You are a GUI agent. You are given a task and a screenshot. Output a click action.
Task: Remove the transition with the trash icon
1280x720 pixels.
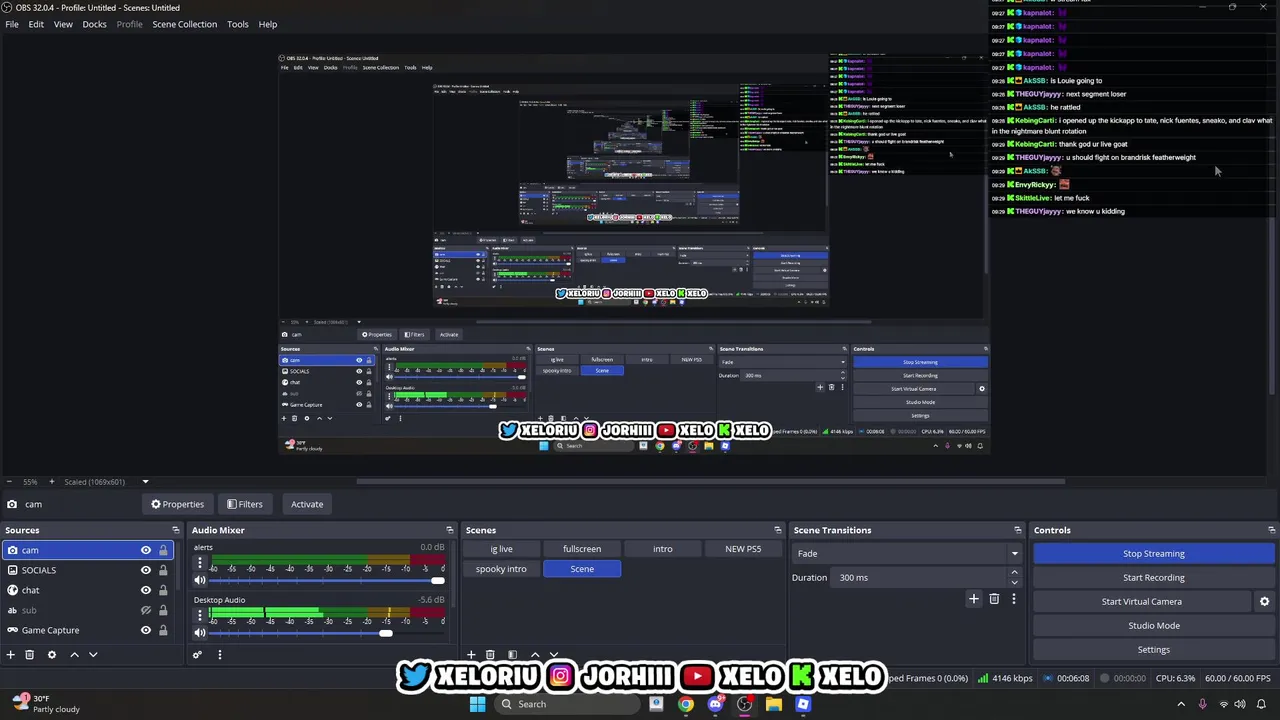994,599
